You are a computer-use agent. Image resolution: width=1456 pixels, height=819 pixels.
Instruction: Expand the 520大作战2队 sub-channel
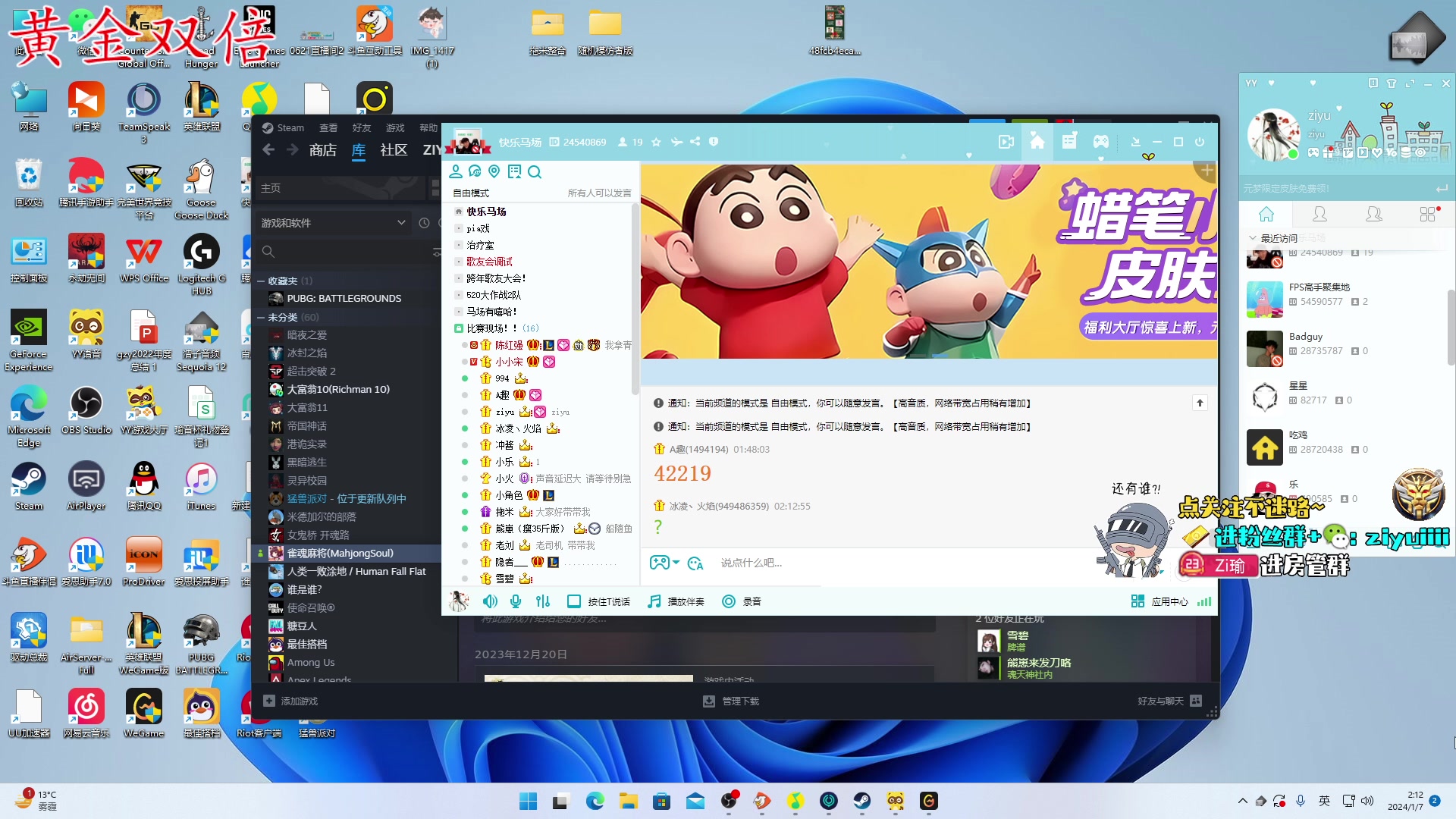pyautogui.click(x=458, y=295)
